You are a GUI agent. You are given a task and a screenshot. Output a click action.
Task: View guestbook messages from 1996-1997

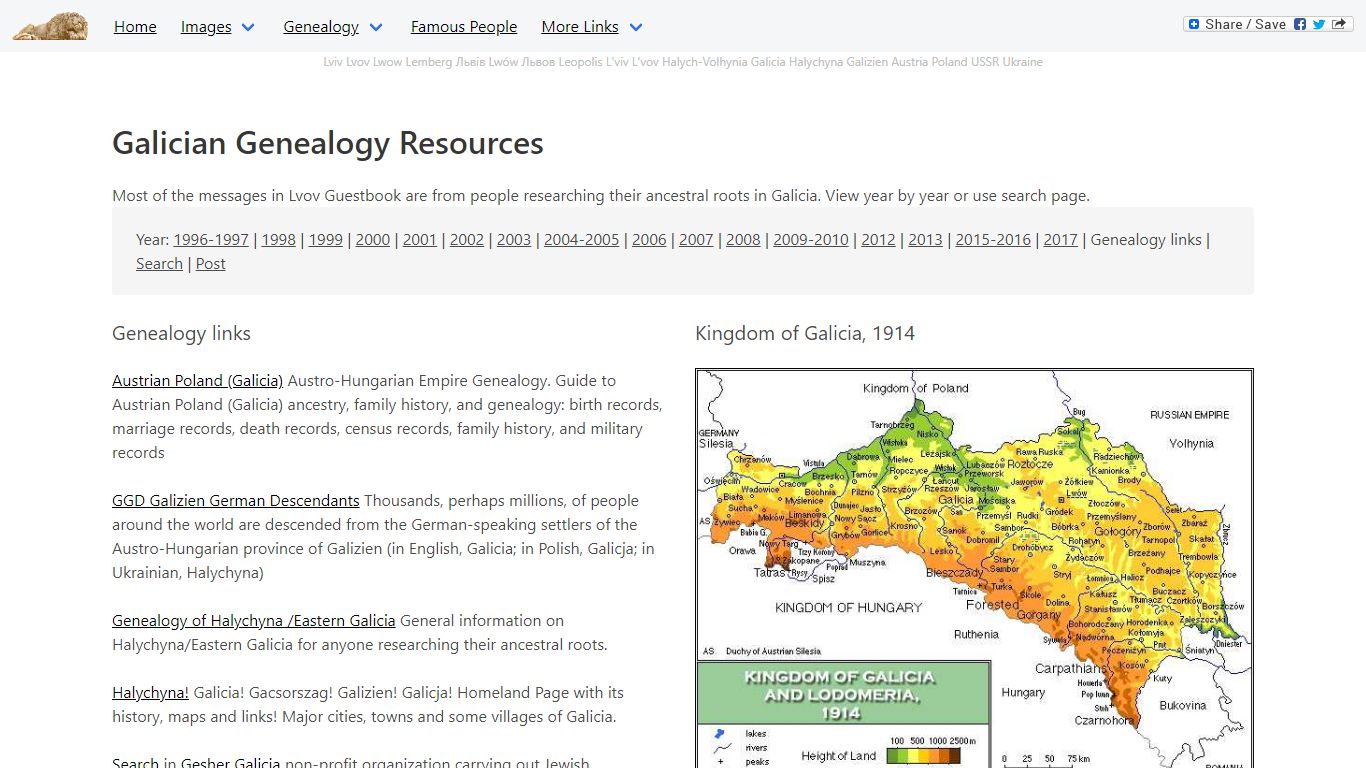210,240
